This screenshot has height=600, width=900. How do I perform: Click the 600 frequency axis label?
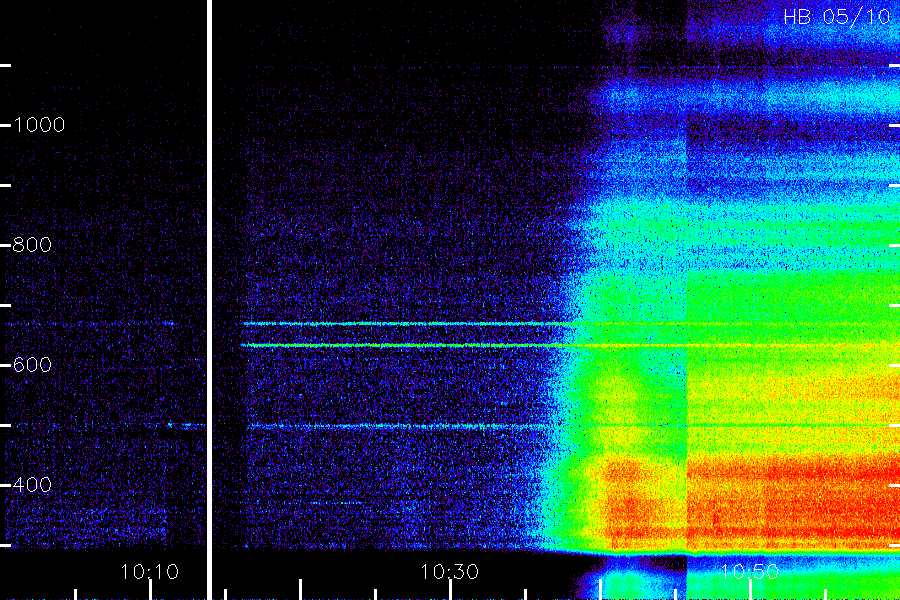pos(32,365)
